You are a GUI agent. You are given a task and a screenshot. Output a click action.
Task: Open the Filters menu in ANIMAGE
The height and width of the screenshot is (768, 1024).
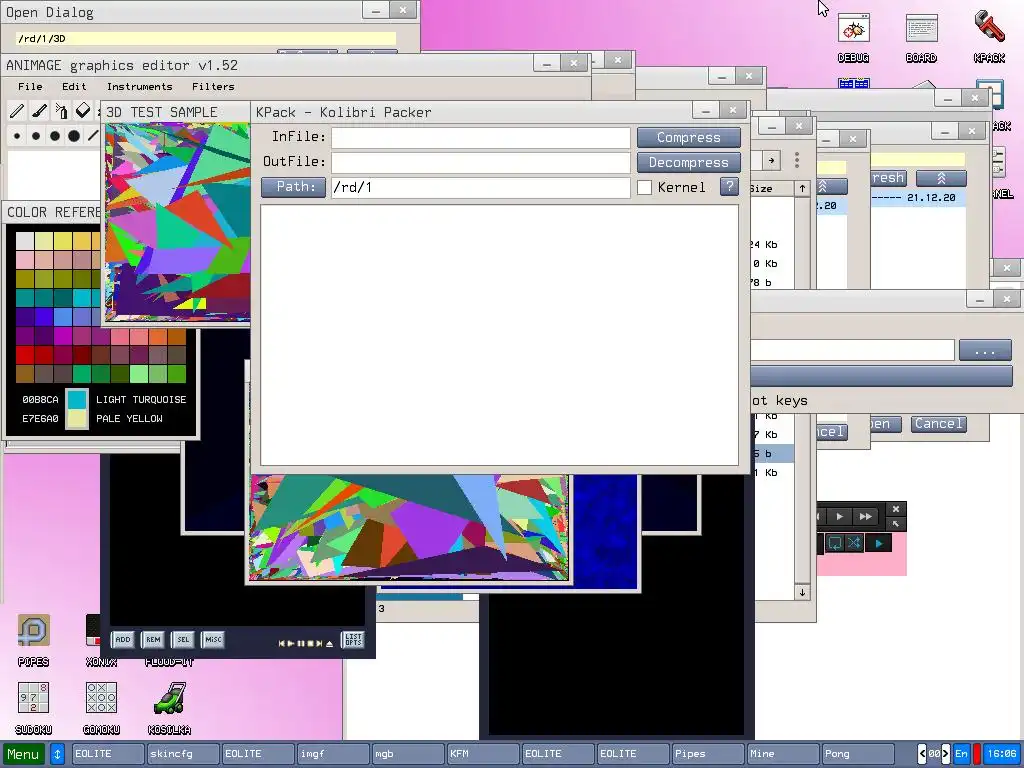[x=213, y=86]
